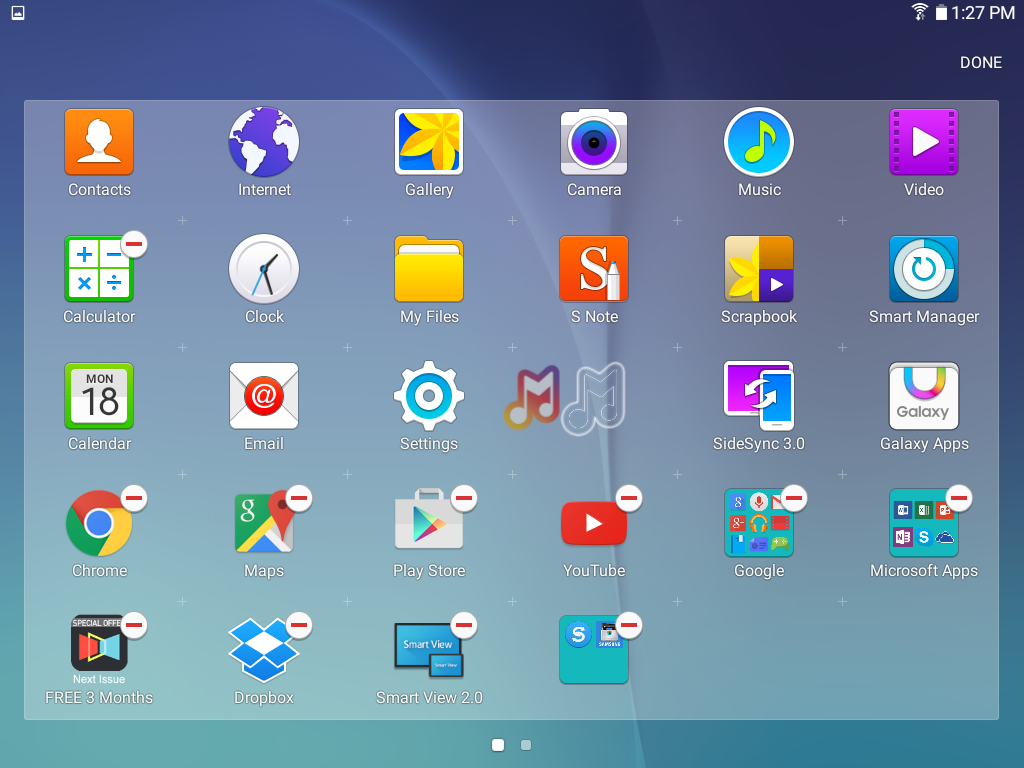The height and width of the screenshot is (768, 1024).
Task: Launch the S Note app icon
Action: click(x=594, y=268)
